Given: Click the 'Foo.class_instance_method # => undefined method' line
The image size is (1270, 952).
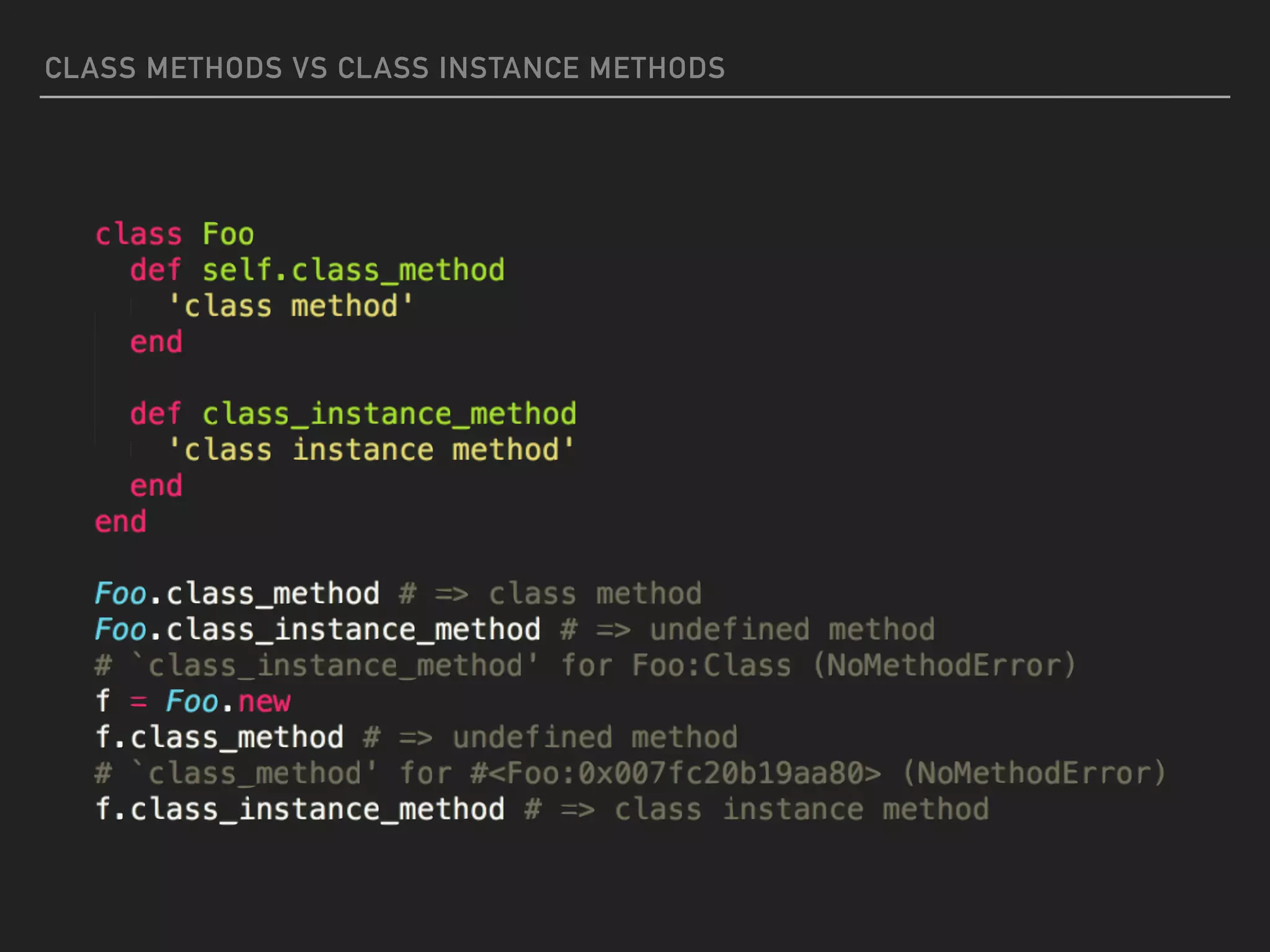Looking at the screenshot, I should (515, 630).
